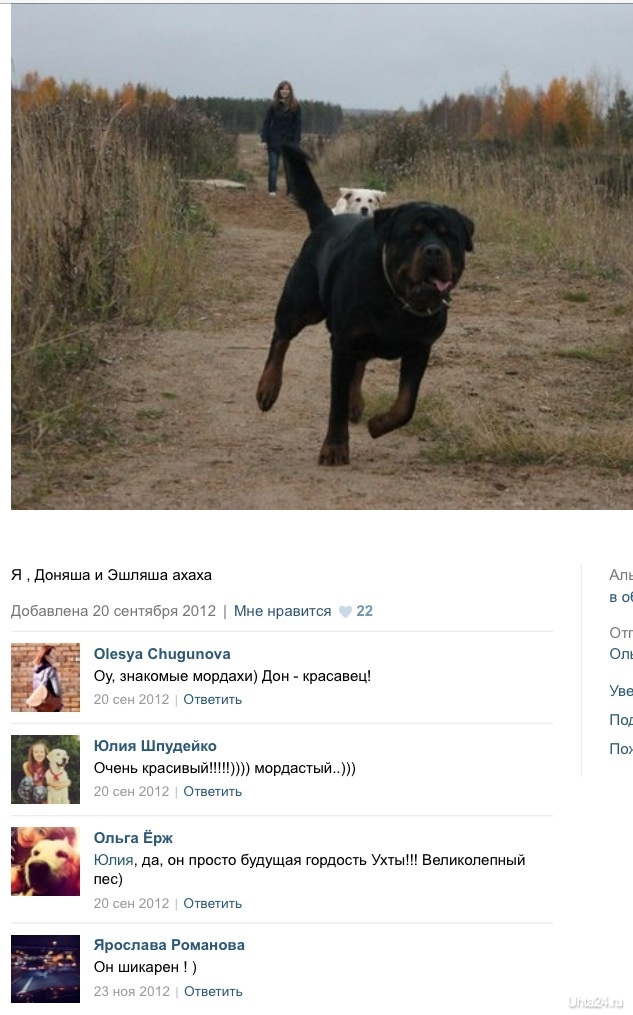Click the 'Юлия' mention in Ольга's comment
Image resolution: width=633 pixels, height=1015 pixels.
coord(113,860)
